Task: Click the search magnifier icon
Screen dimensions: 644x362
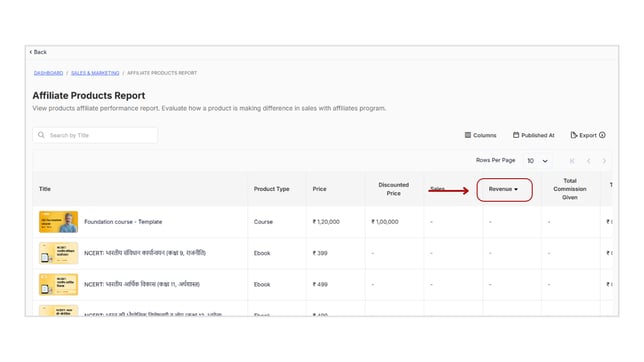Action: (x=41, y=135)
